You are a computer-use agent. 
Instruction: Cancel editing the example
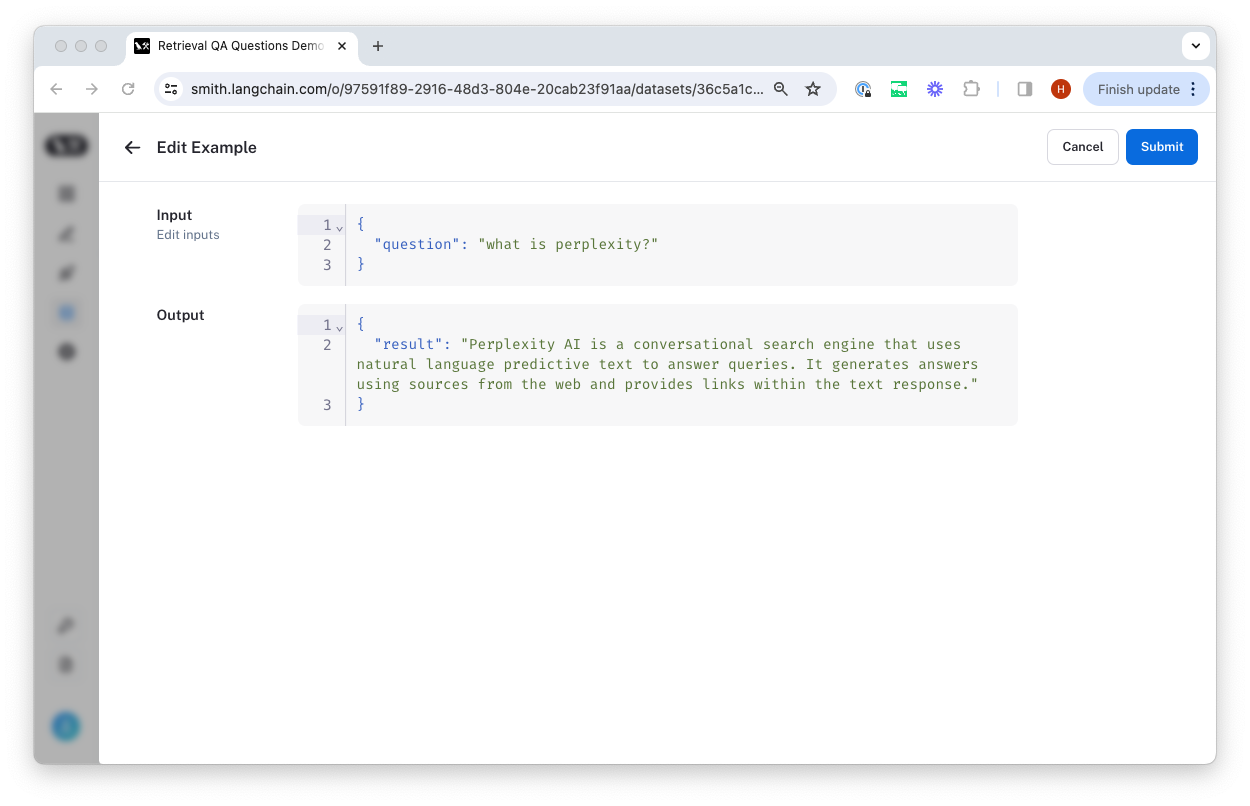[1082, 147]
